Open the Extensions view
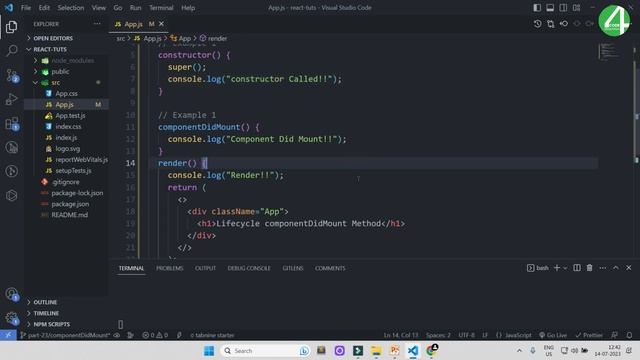 (12, 123)
